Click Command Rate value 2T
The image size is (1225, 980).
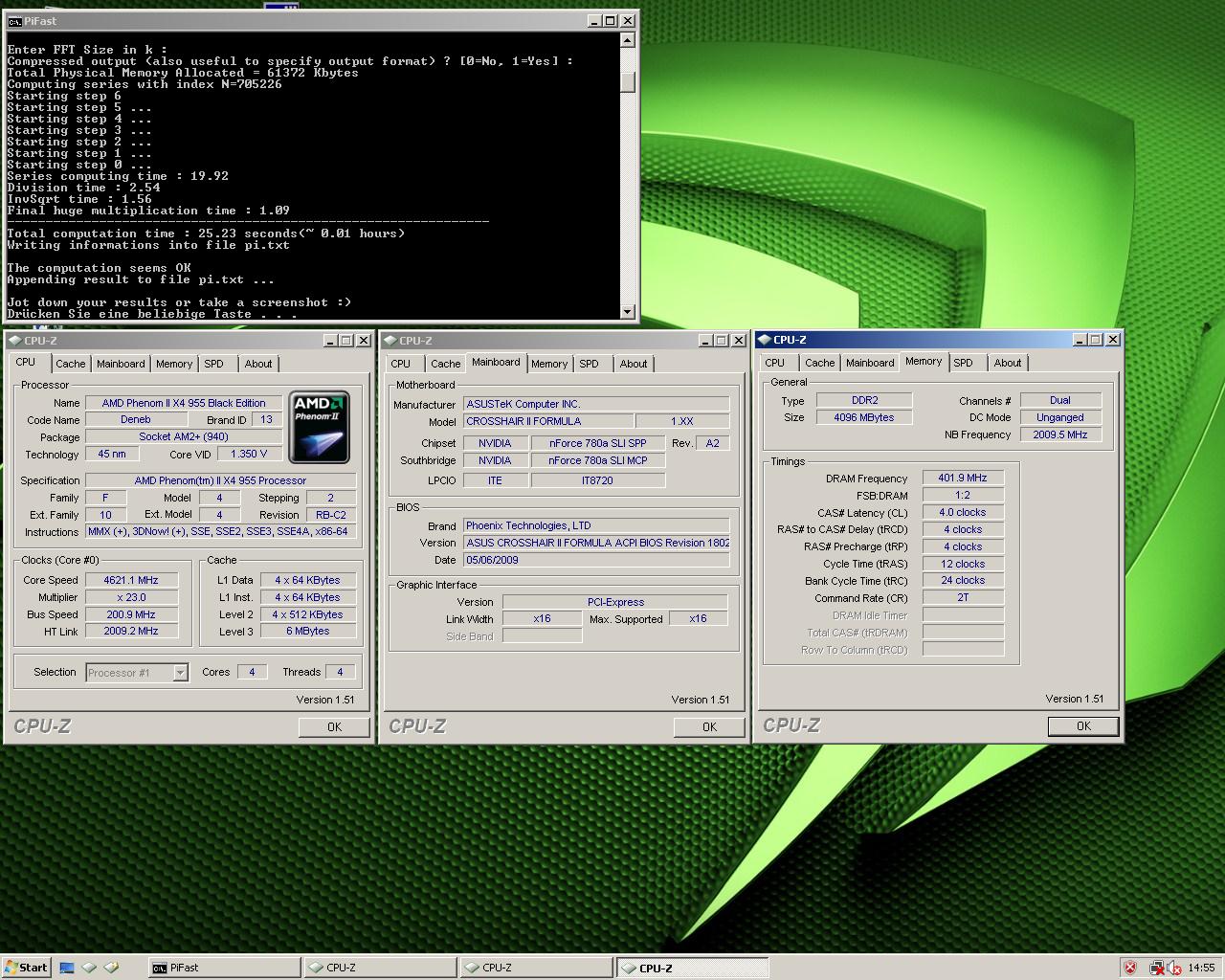pyautogui.click(x=963, y=597)
